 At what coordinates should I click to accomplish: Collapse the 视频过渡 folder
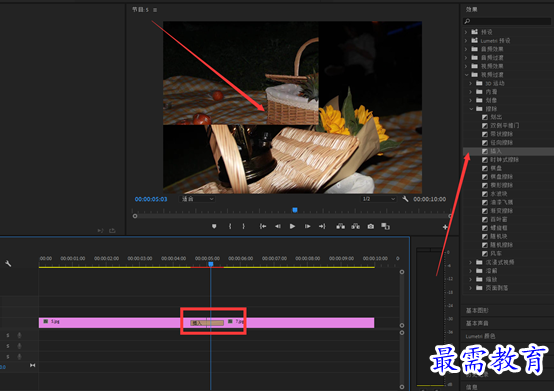466,75
